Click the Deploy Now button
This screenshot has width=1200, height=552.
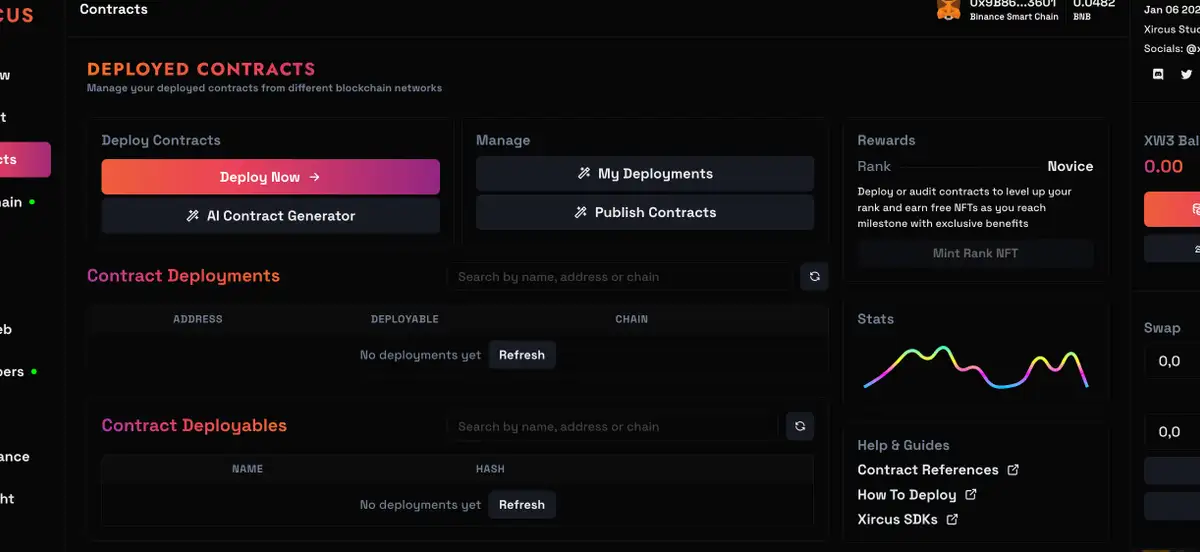(270, 177)
